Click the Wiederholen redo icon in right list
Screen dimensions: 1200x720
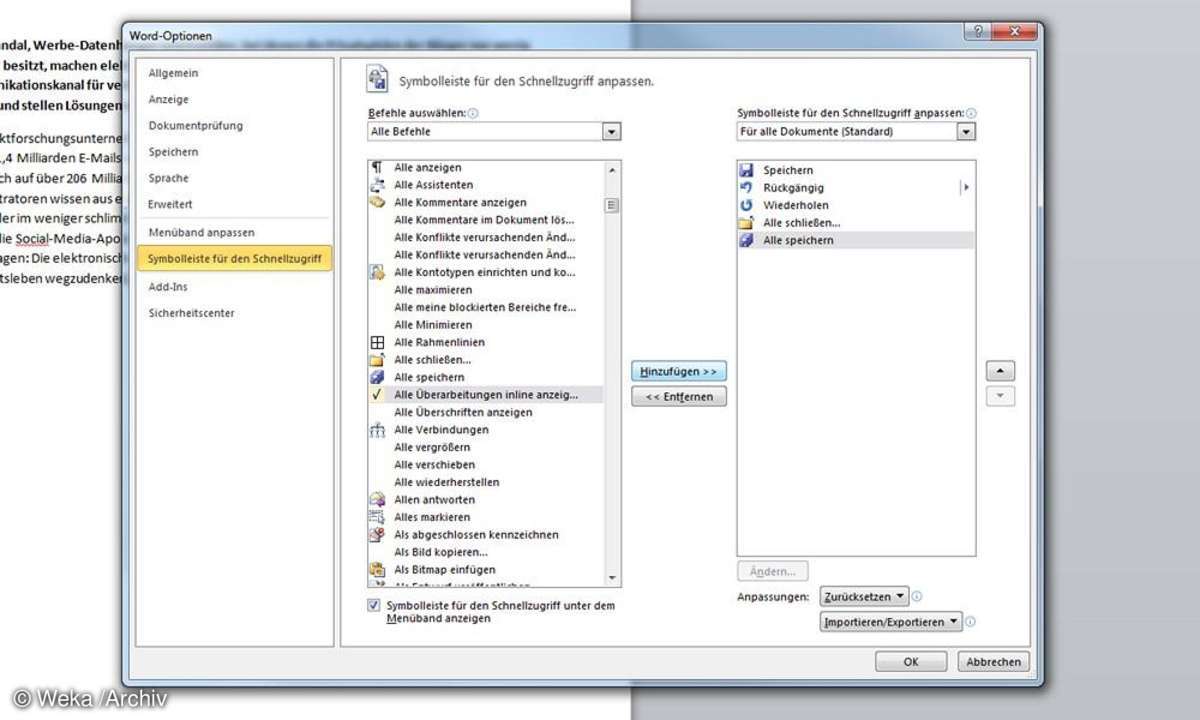click(746, 205)
